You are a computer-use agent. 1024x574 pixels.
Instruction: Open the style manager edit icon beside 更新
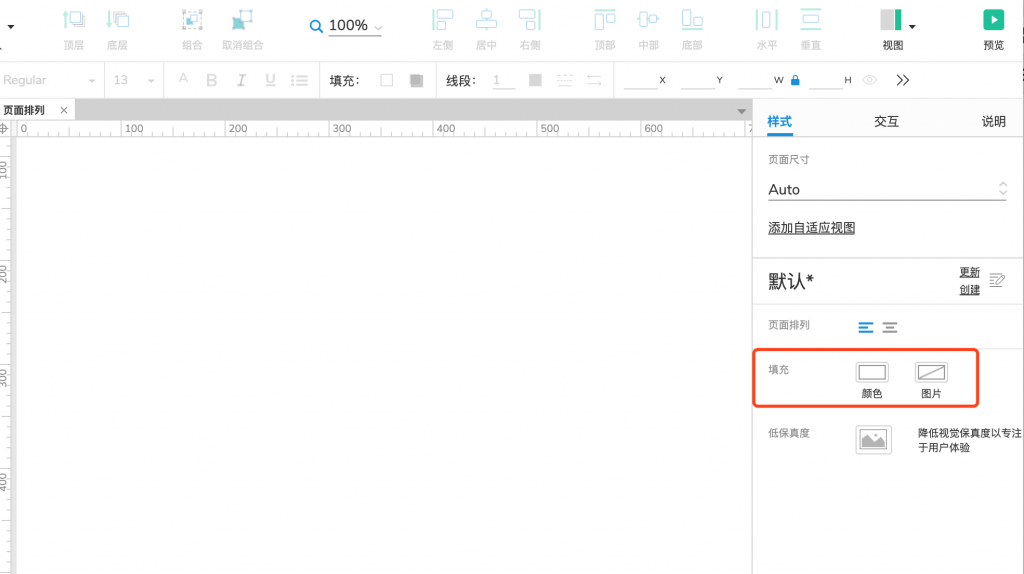(x=996, y=280)
